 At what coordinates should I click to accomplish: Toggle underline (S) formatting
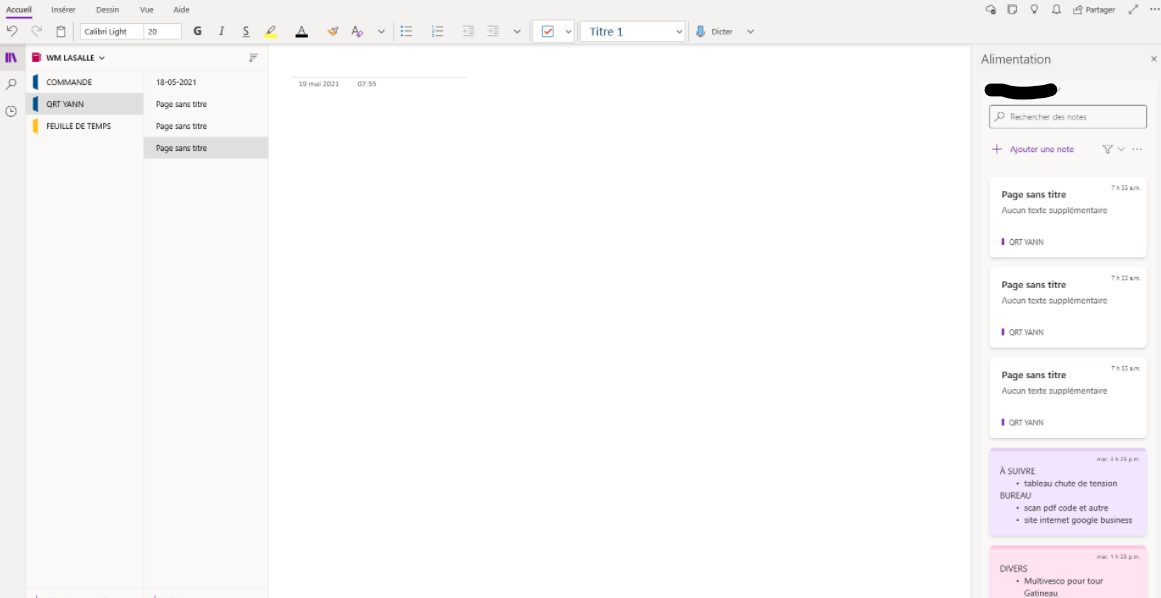246,31
